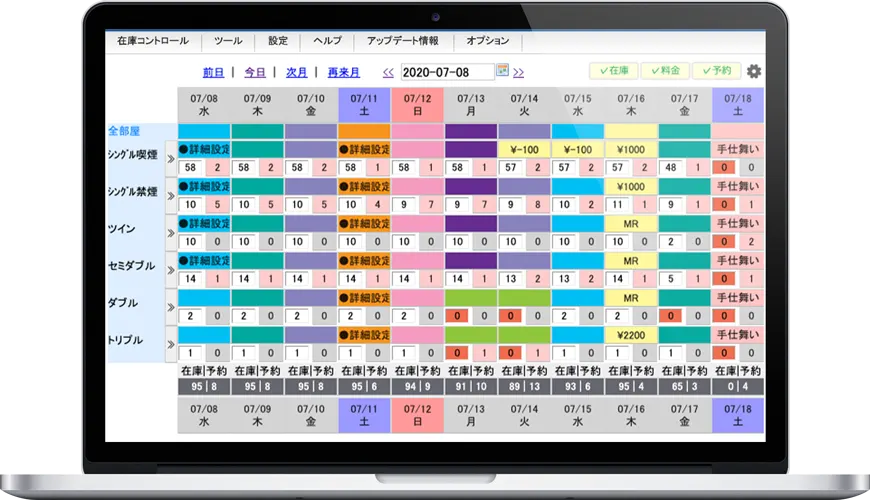Click the total 65 | 3 for 07/17
Screen dimensions: 870x500
coord(684,386)
